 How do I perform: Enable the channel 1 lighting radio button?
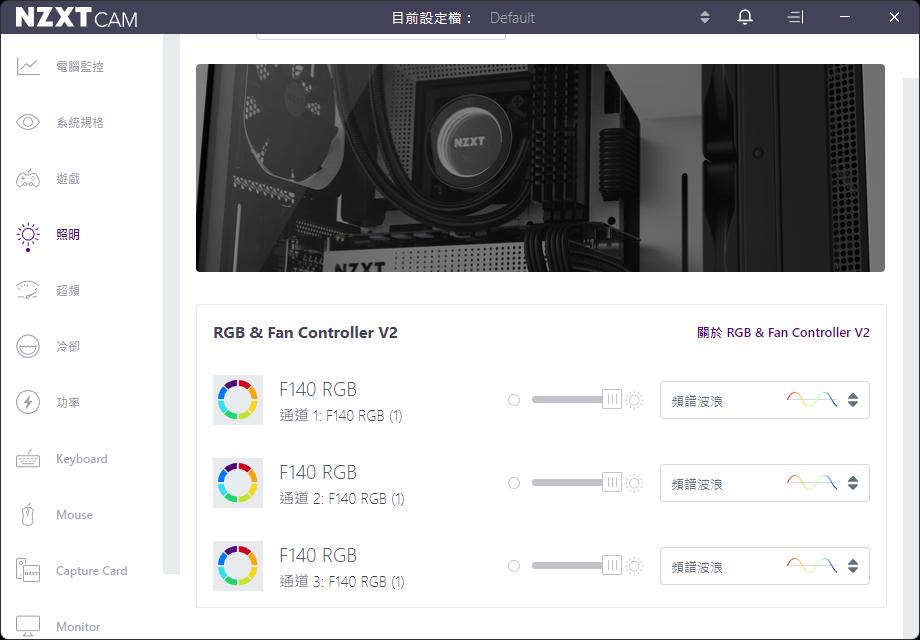point(514,399)
